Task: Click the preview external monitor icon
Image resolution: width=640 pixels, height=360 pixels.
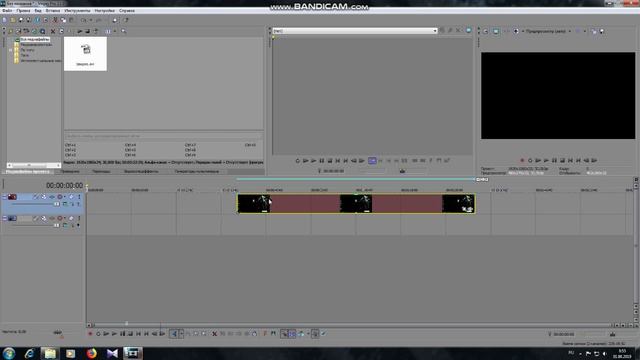Action: [496, 31]
